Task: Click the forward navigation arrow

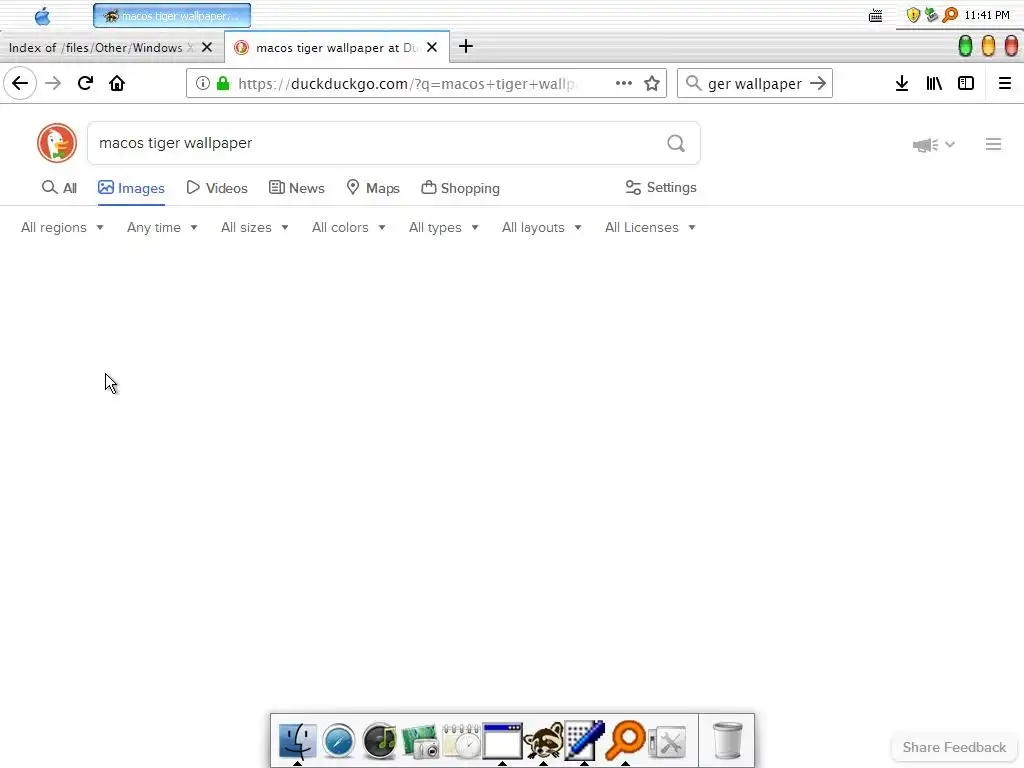Action: click(x=53, y=84)
